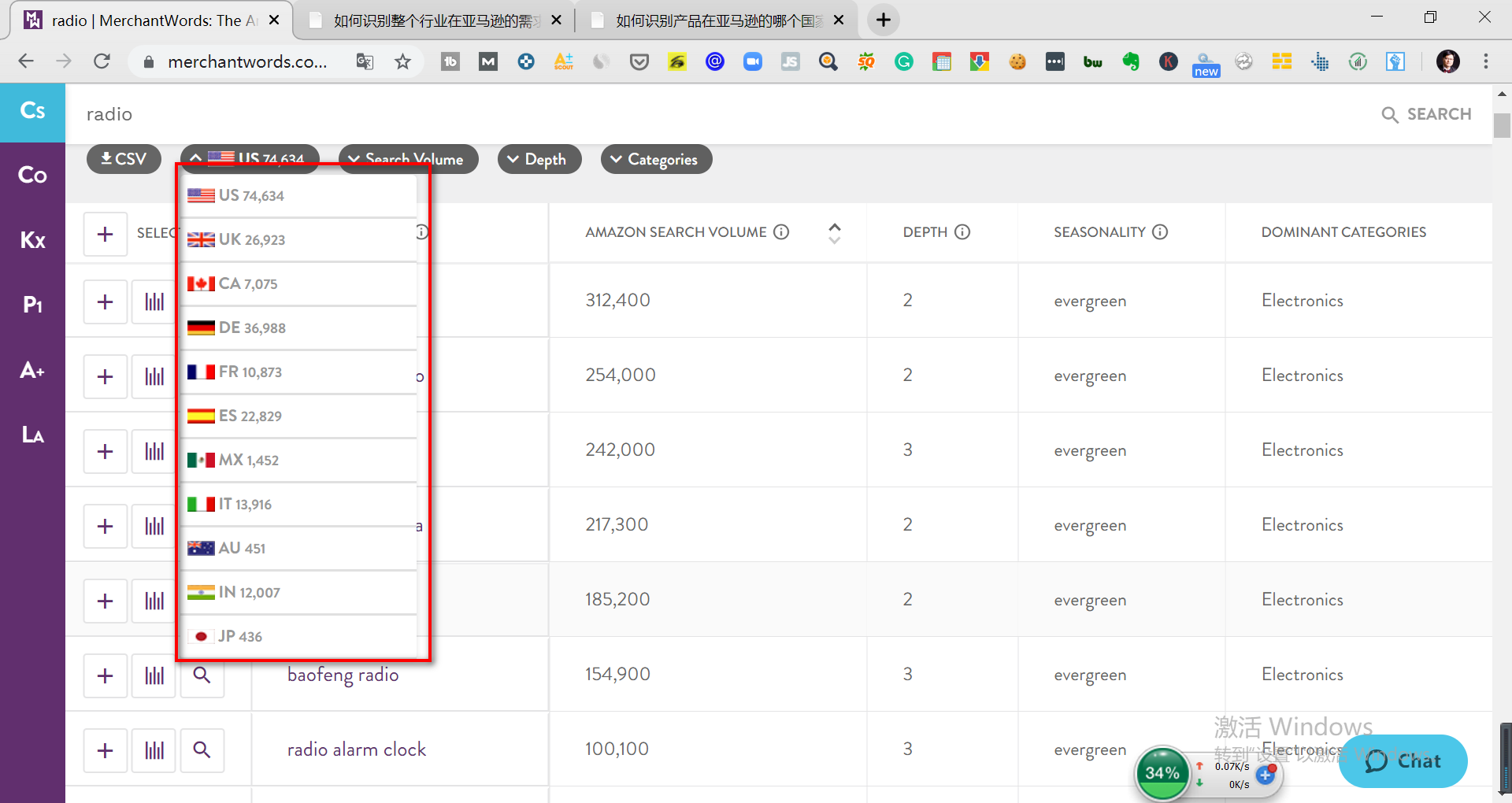This screenshot has width=1512, height=803.
Task: Open the Chat support widget
Action: [x=1403, y=761]
